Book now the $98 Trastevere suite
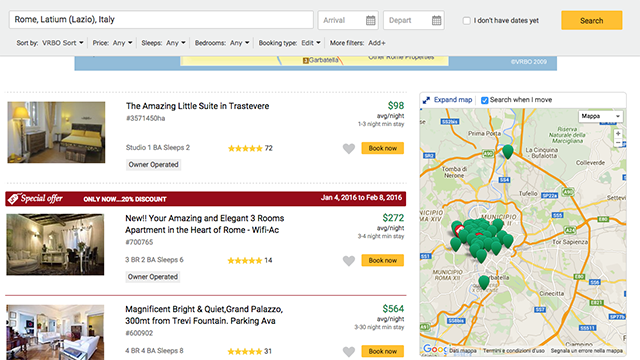Viewport: 640px width, 360px height. coord(382,148)
